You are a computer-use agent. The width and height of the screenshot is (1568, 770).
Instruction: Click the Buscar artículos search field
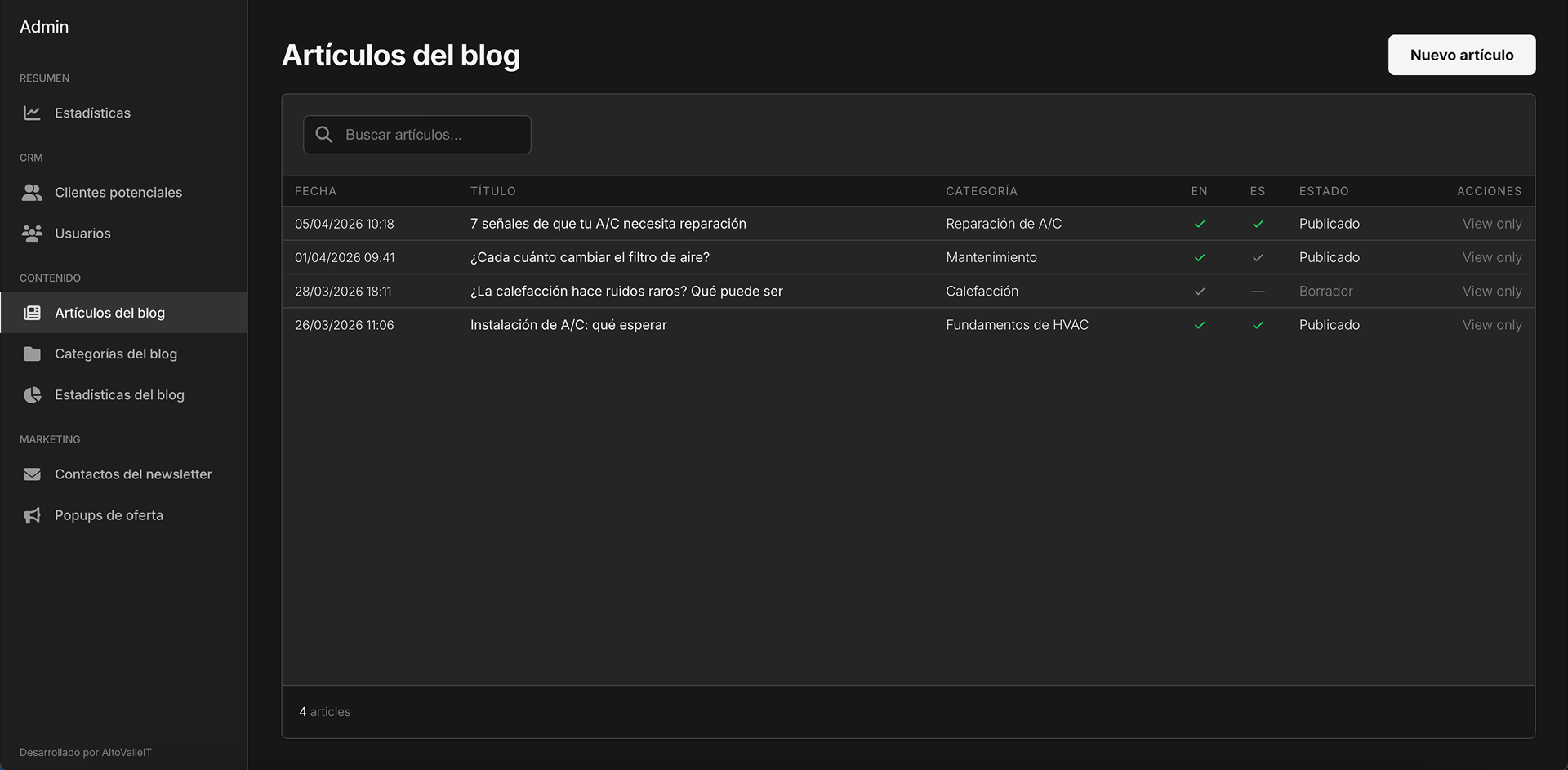point(416,134)
